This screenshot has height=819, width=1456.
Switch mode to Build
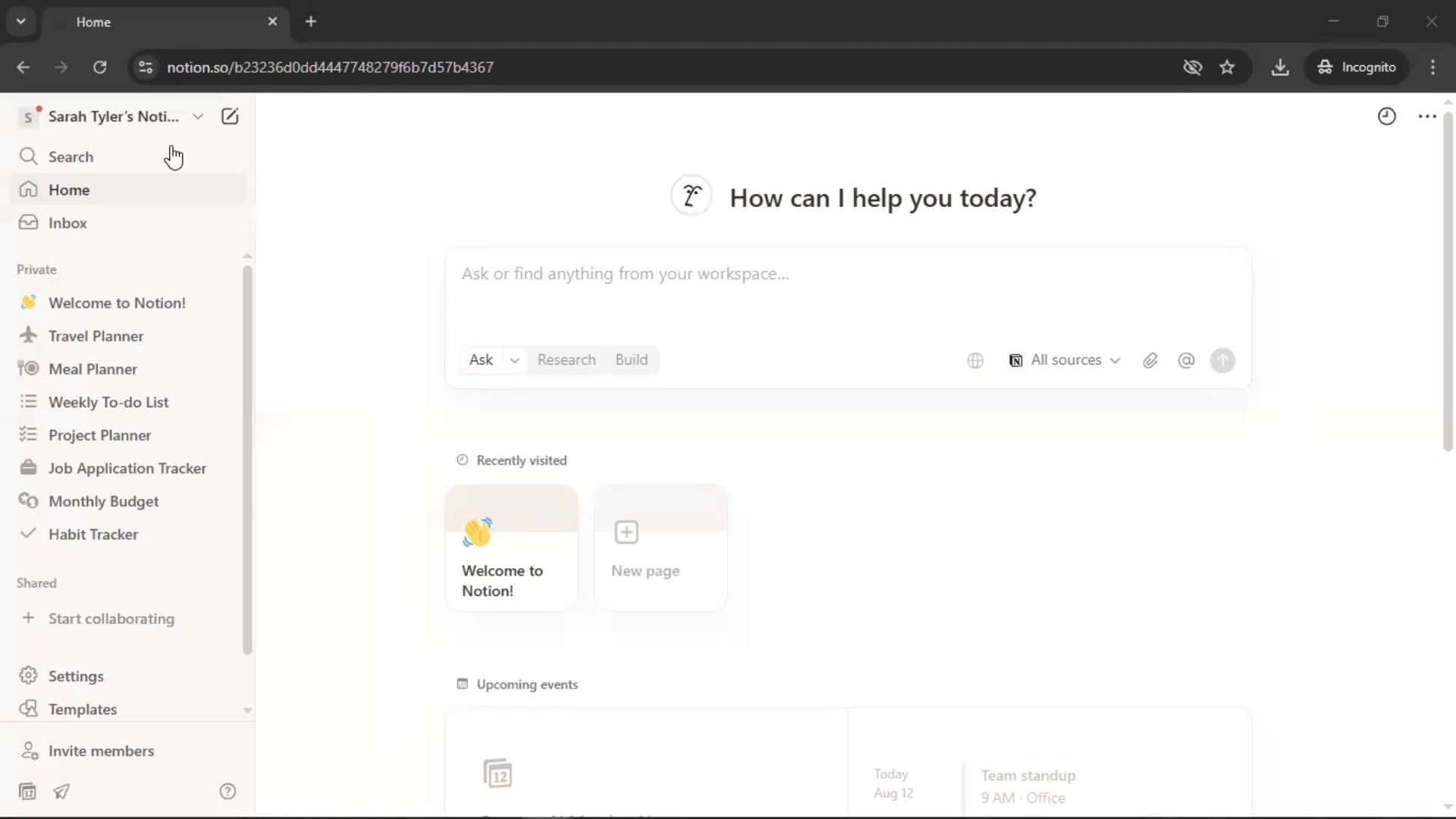click(x=631, y=360)
